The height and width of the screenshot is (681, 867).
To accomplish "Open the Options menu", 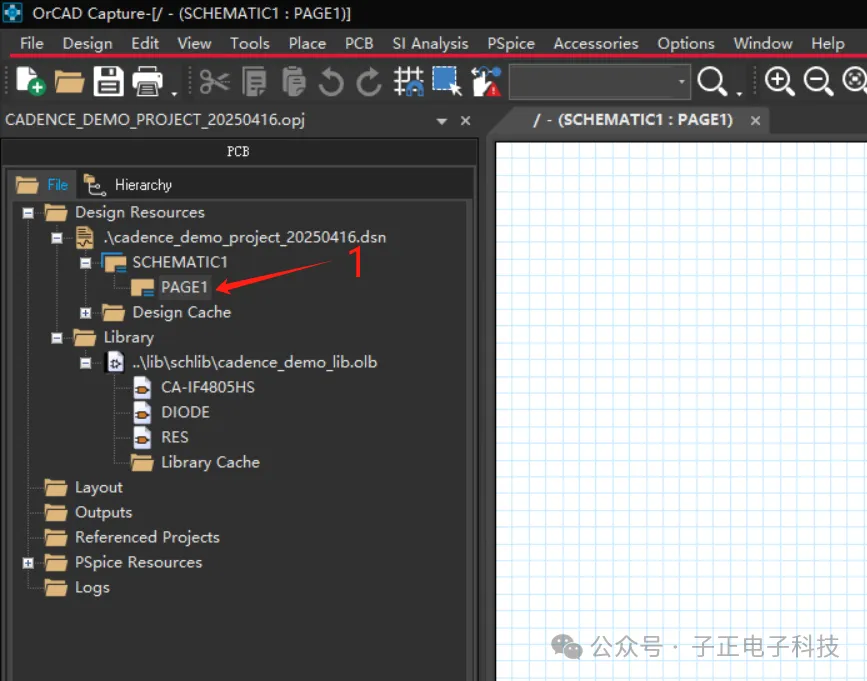I will click(686, 43).
